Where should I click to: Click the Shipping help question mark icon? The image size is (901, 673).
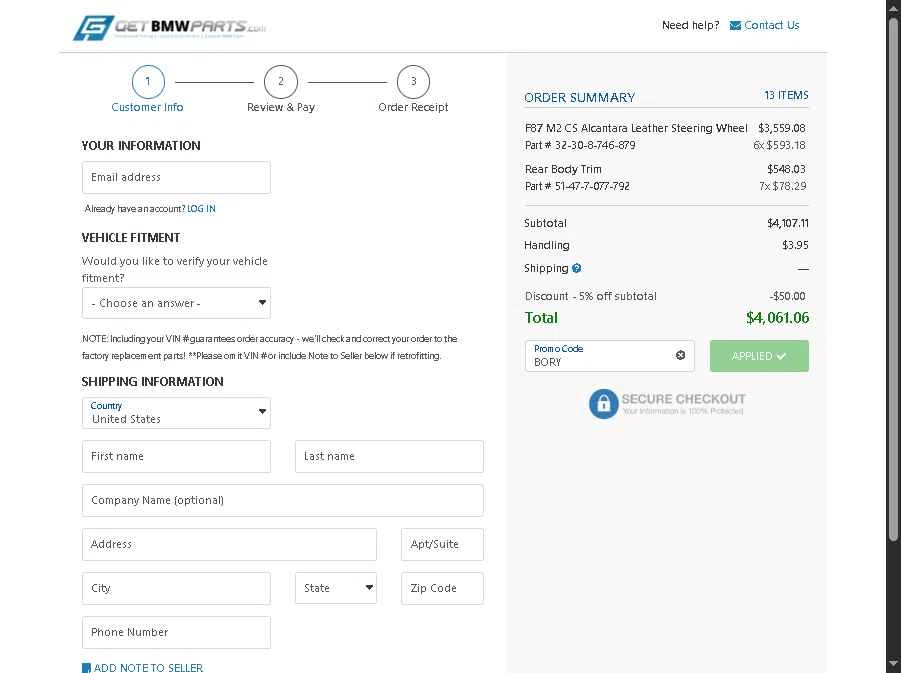coord(577,268)
